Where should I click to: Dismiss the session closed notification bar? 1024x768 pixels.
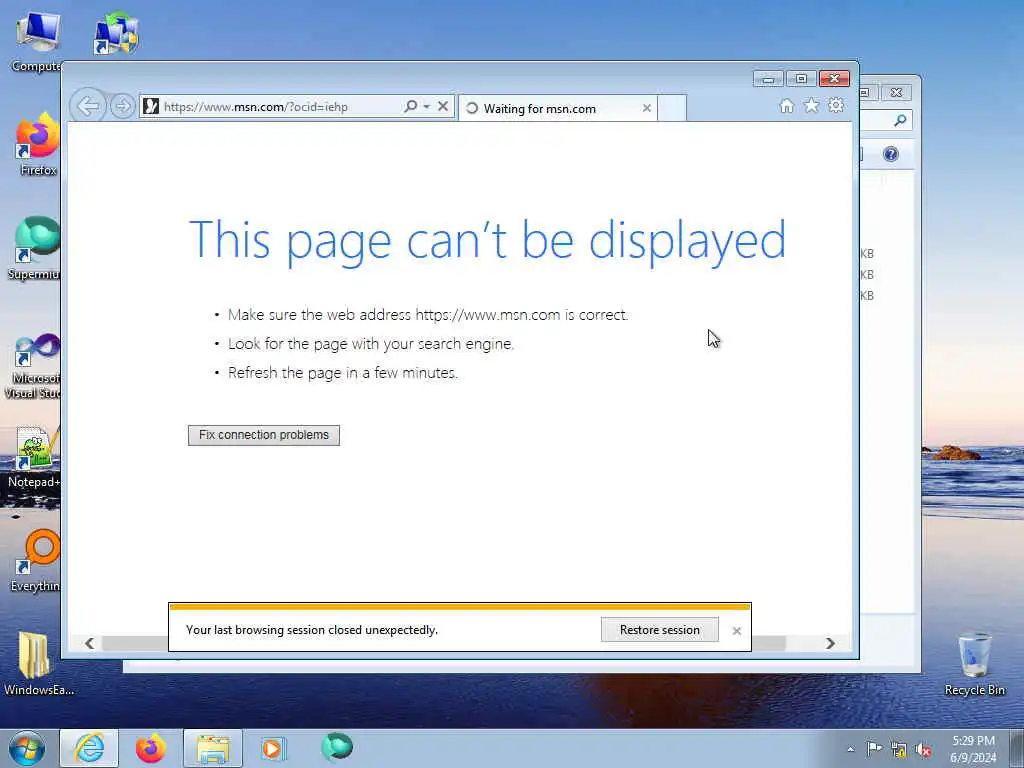pyautogui.click(x=737, y=631)
